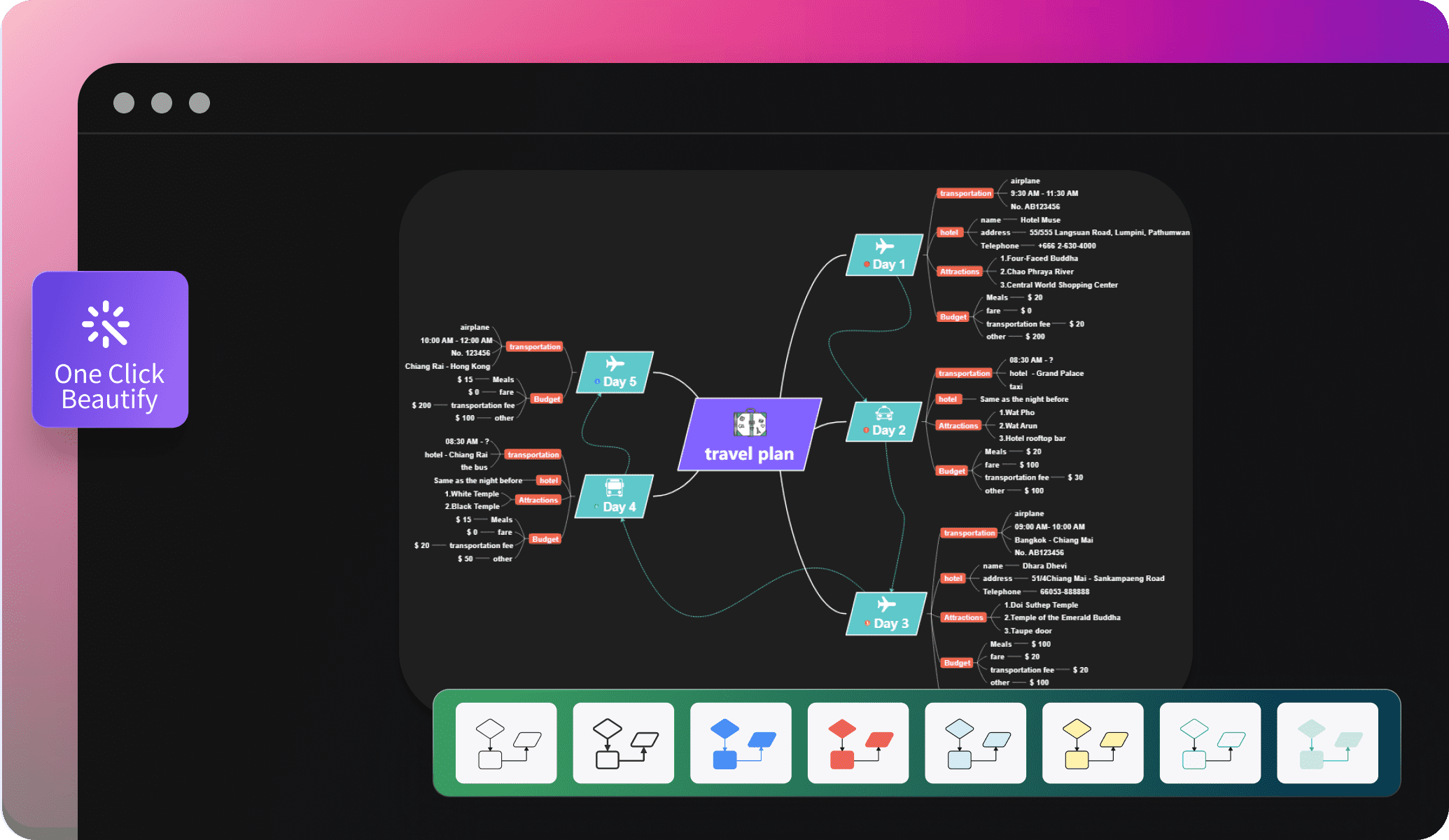Apply the bold black outline theme
This screenshot has height=840, width=1449.
[x=624, y=743]
